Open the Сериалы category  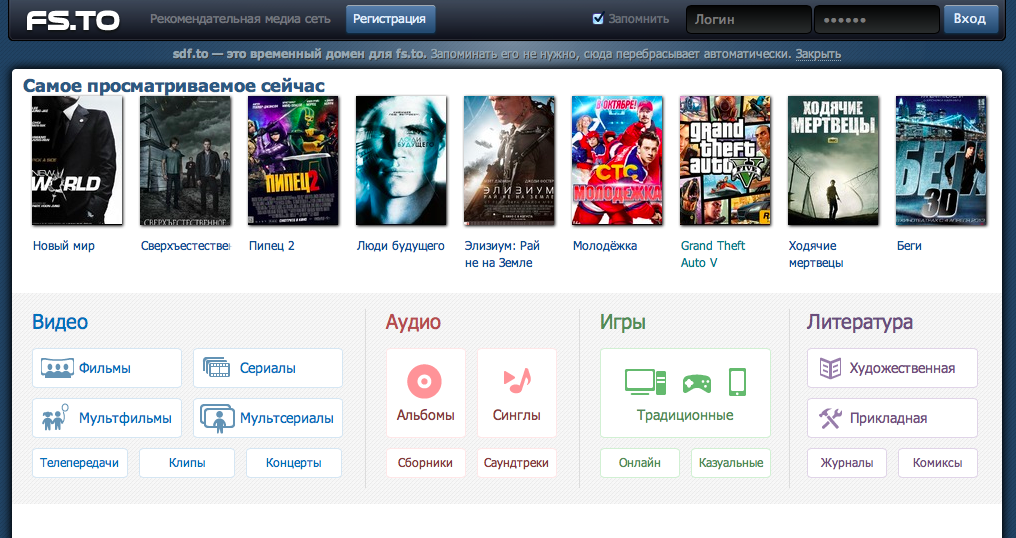tap(268, 368)
